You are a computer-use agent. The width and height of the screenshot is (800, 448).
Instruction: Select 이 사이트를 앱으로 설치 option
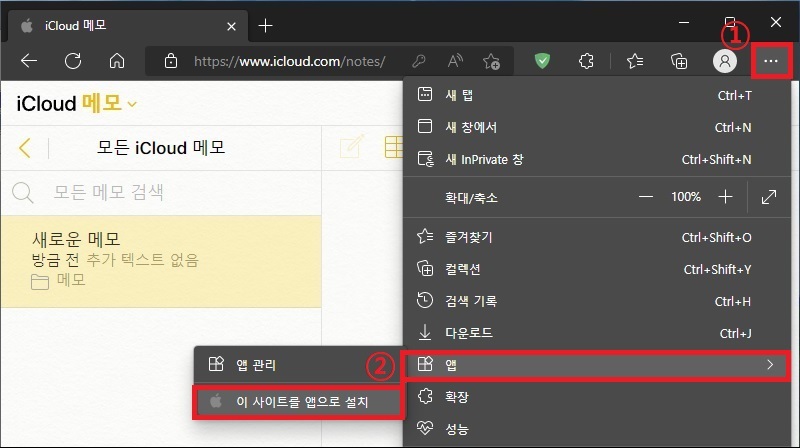click(298, 402)
